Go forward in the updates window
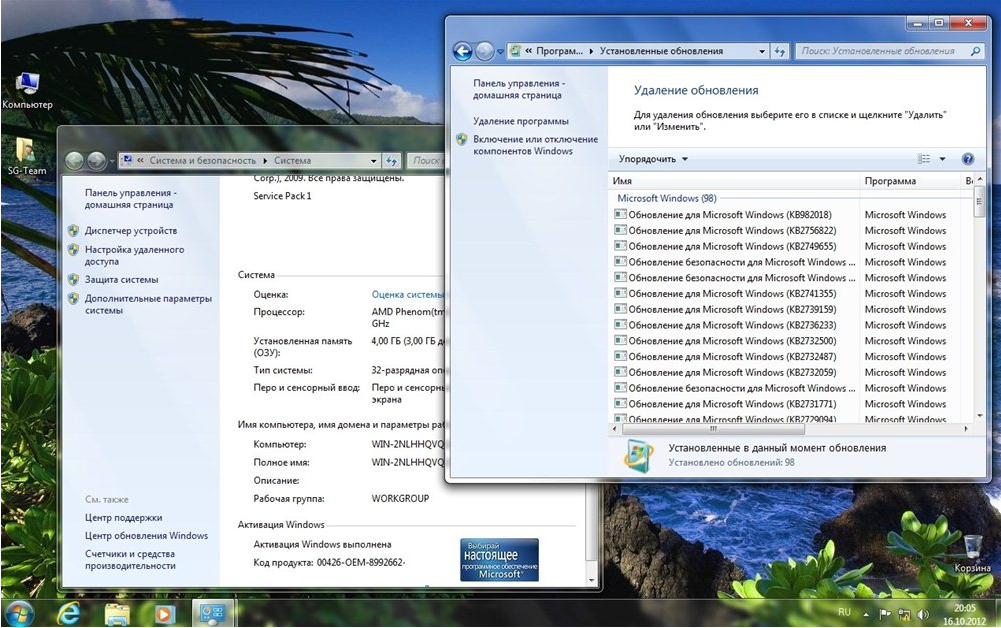The width and height of the screenshot is (1001, 628). 485,51
